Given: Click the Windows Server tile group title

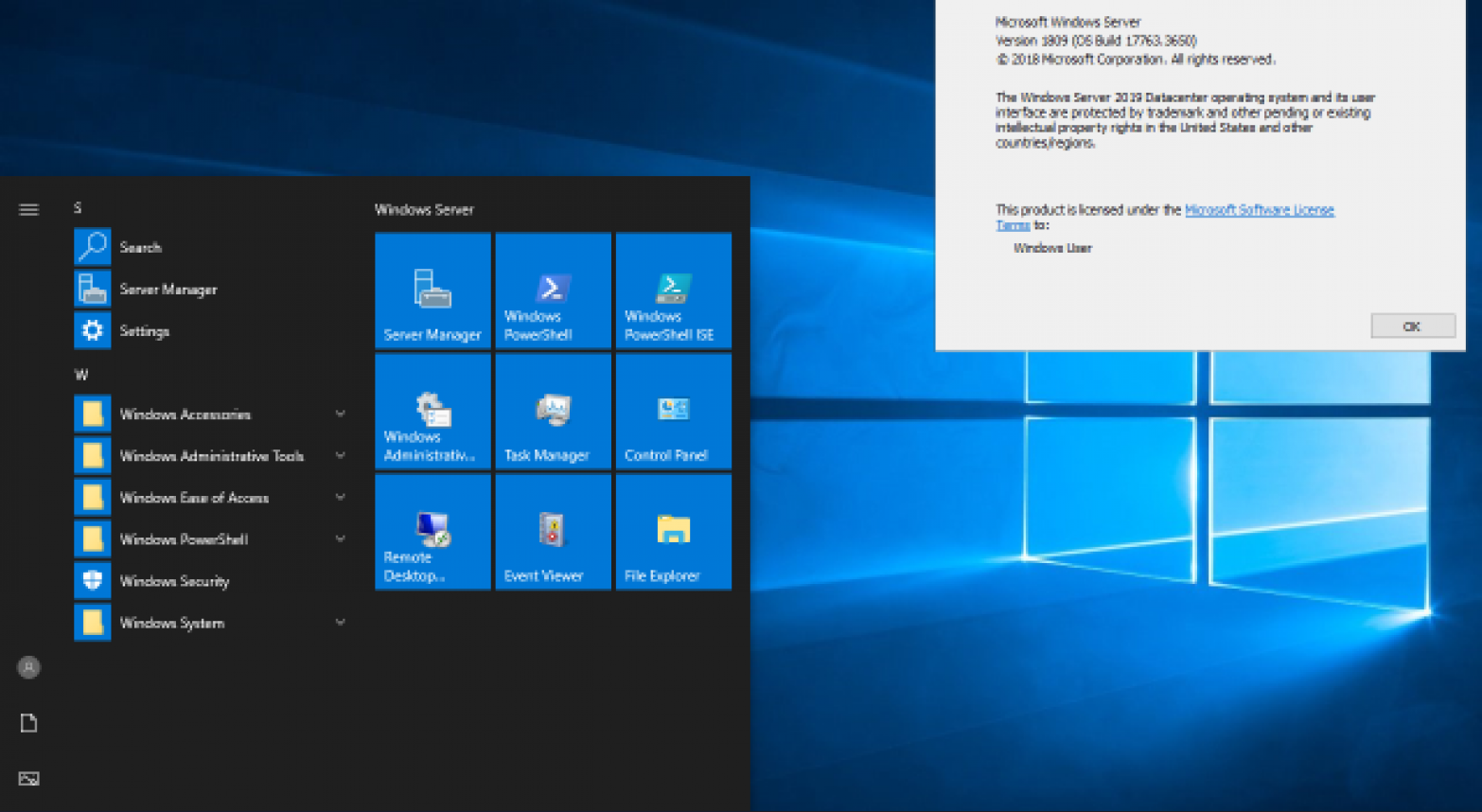Looking at the screenshot, I should (424, 209).
